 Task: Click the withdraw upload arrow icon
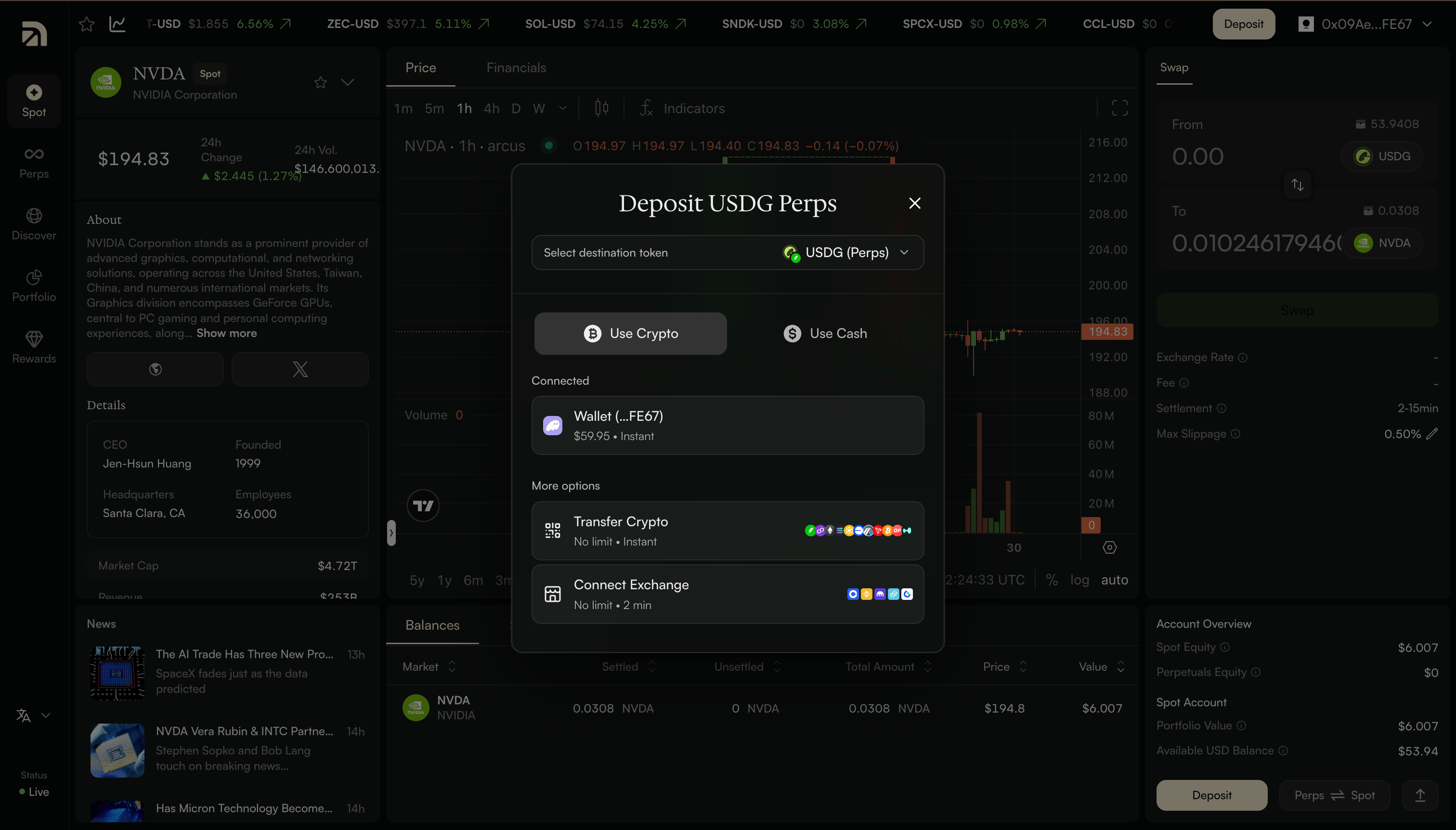(1419, 795)
